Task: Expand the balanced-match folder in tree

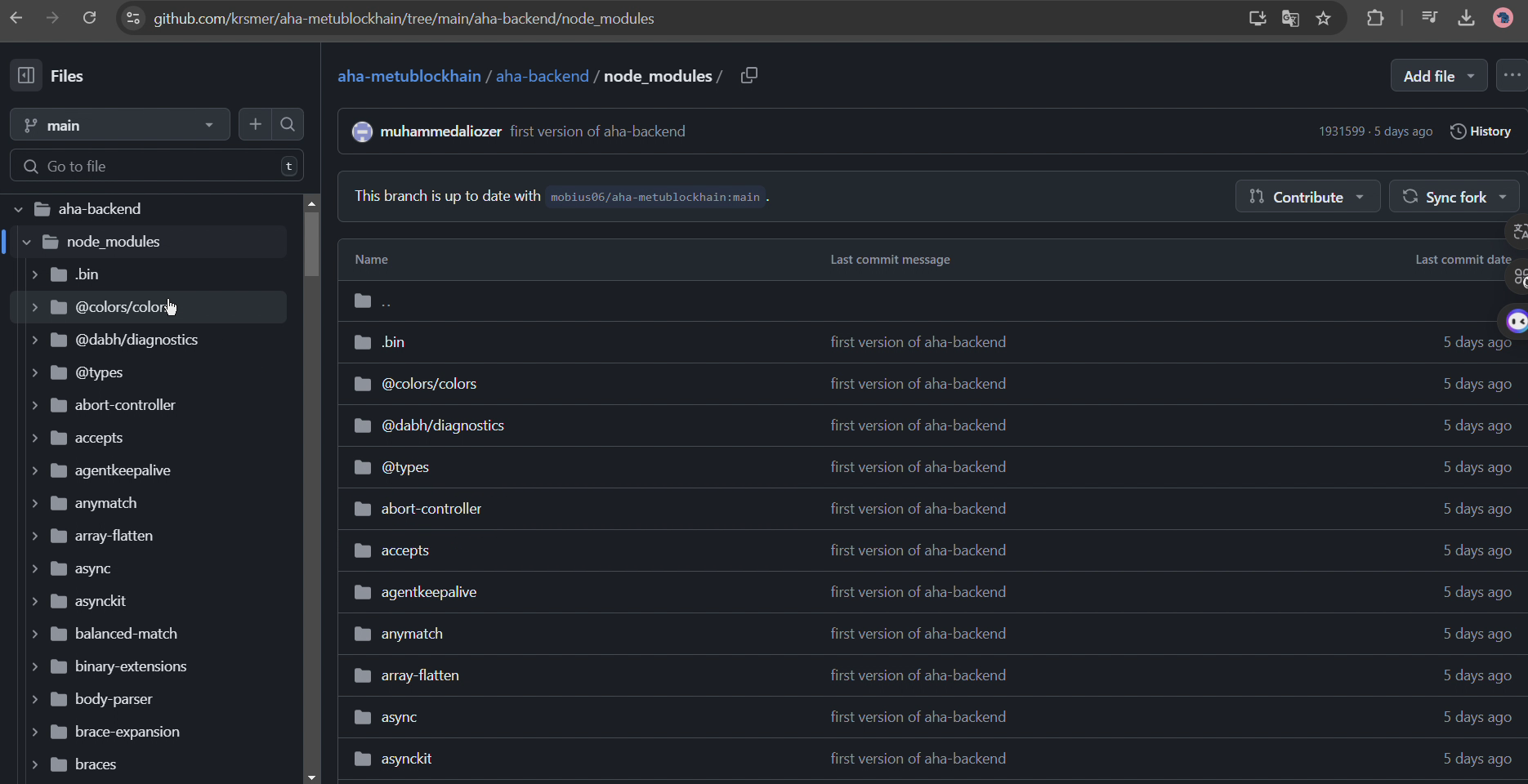Action: (35, 634)
